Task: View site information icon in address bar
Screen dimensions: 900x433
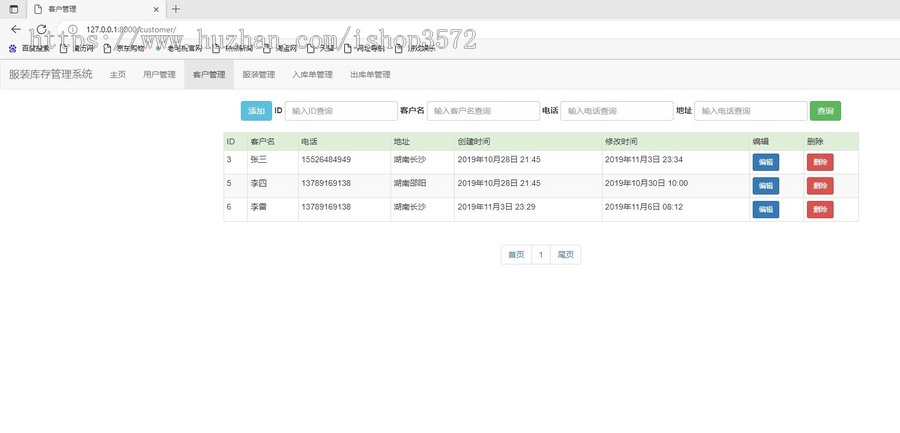Action: click(x=72, y=29)
